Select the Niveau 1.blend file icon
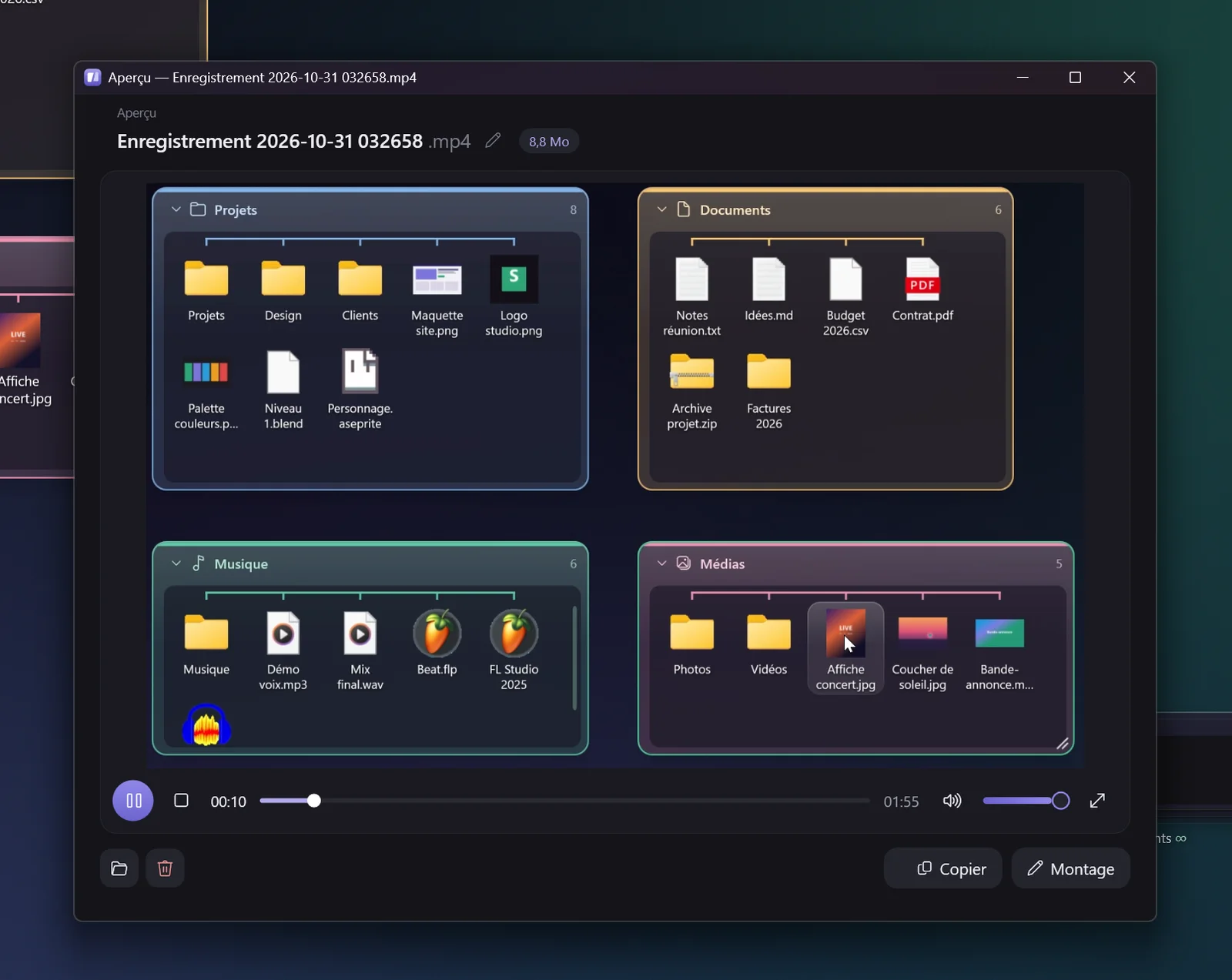The height and width of the screenshot is (980, 1232). click(283, 372)
